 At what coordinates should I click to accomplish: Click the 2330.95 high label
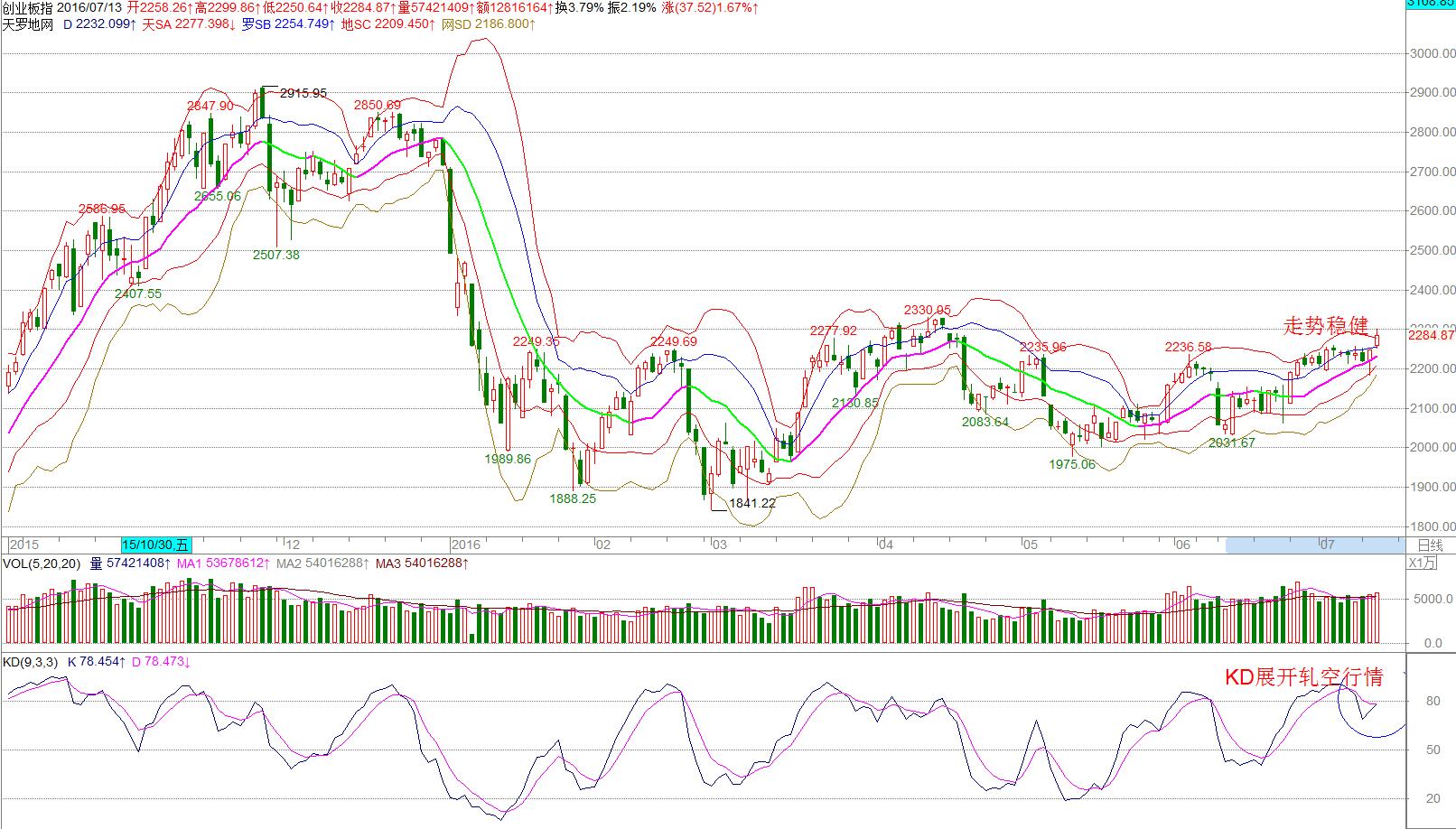[928, 310]
